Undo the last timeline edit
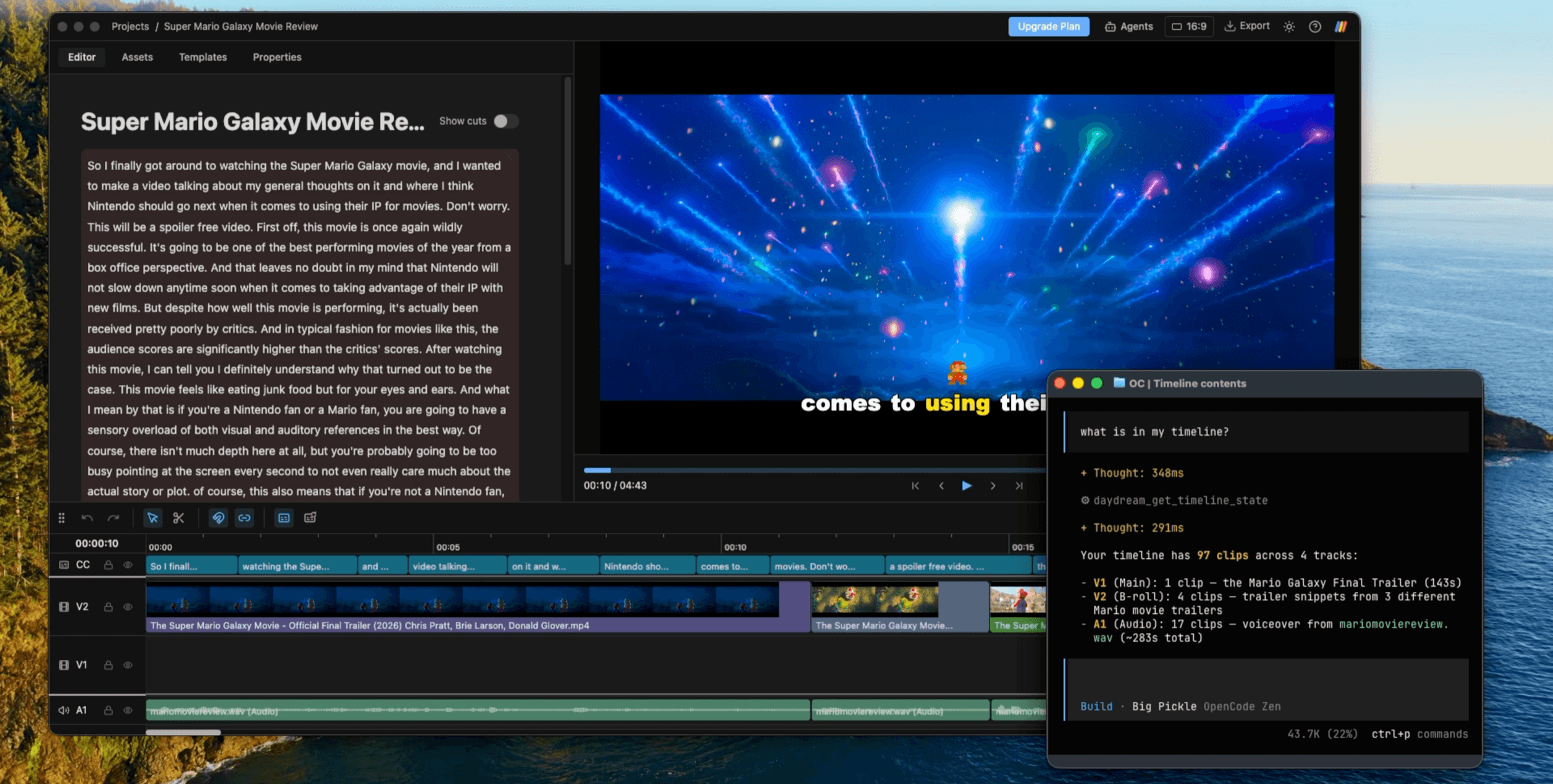The image size is (1553, 784). point(87,518)
